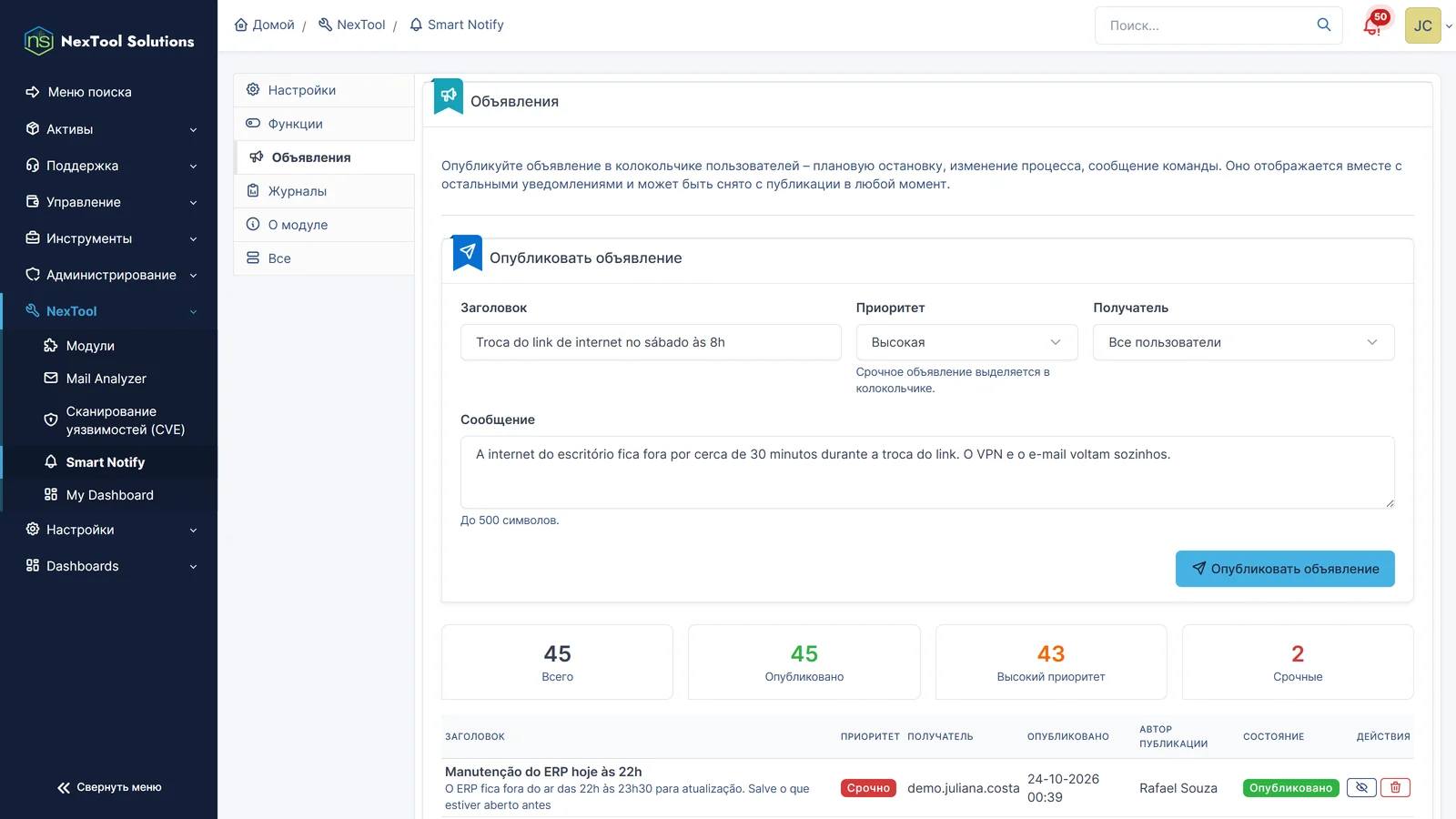
Task: Switch to the Все tab
Action: 324,258
